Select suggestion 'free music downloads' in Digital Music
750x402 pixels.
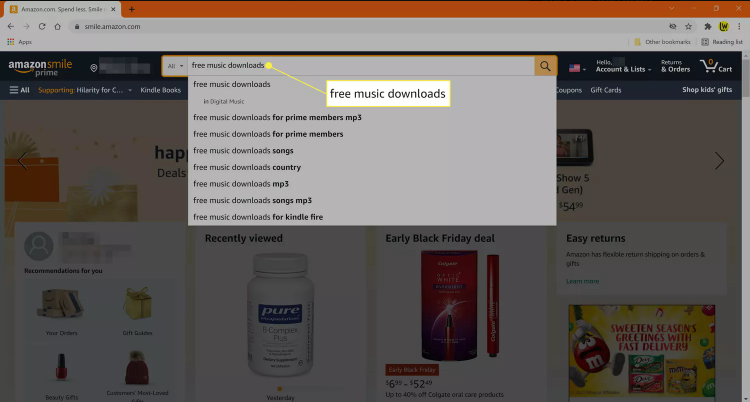pos(223,101)
